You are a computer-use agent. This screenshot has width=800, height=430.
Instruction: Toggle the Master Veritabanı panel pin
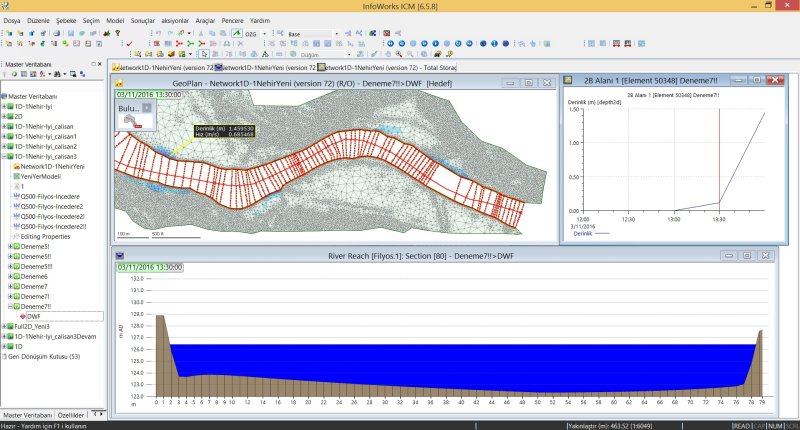(94, 64)
